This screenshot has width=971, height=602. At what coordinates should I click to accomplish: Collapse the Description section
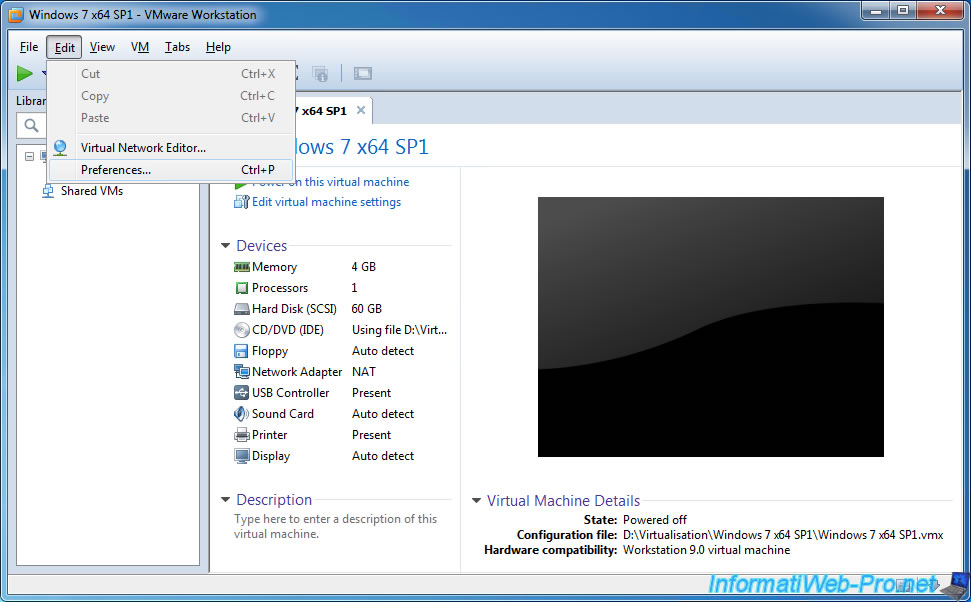[225, 499]
